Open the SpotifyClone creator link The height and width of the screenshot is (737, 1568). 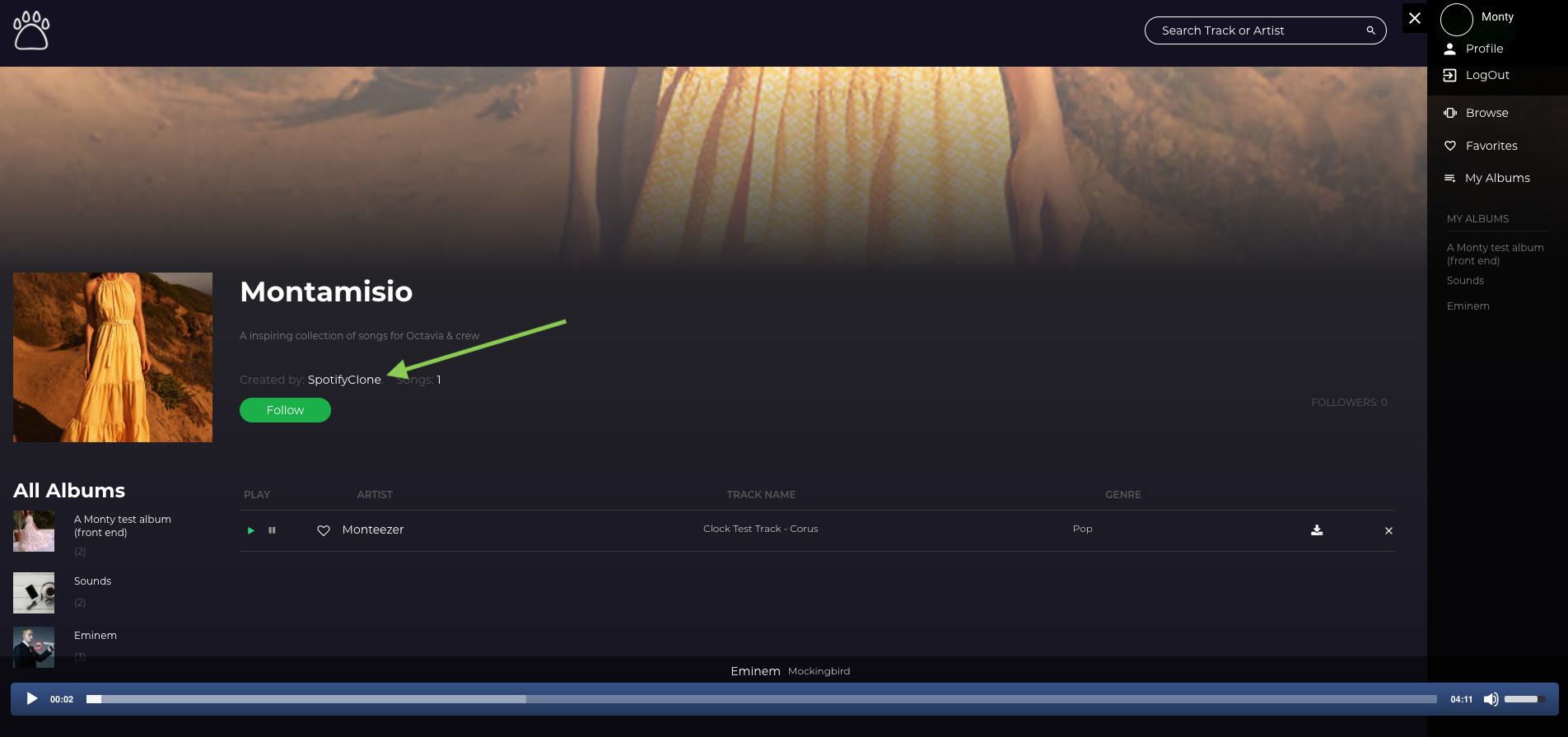tap(344, 380)
